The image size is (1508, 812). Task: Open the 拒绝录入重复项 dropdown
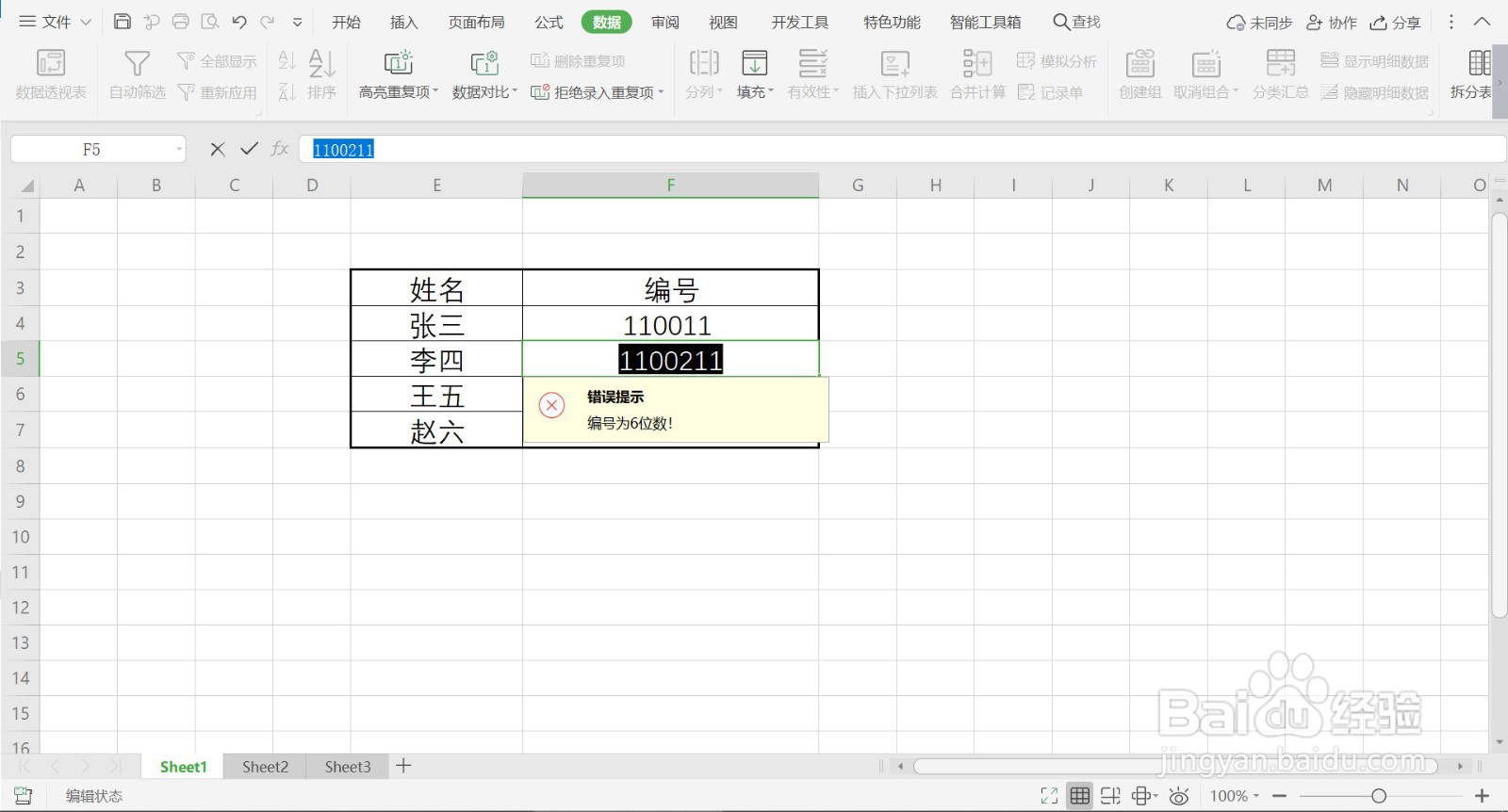point(598,92)
